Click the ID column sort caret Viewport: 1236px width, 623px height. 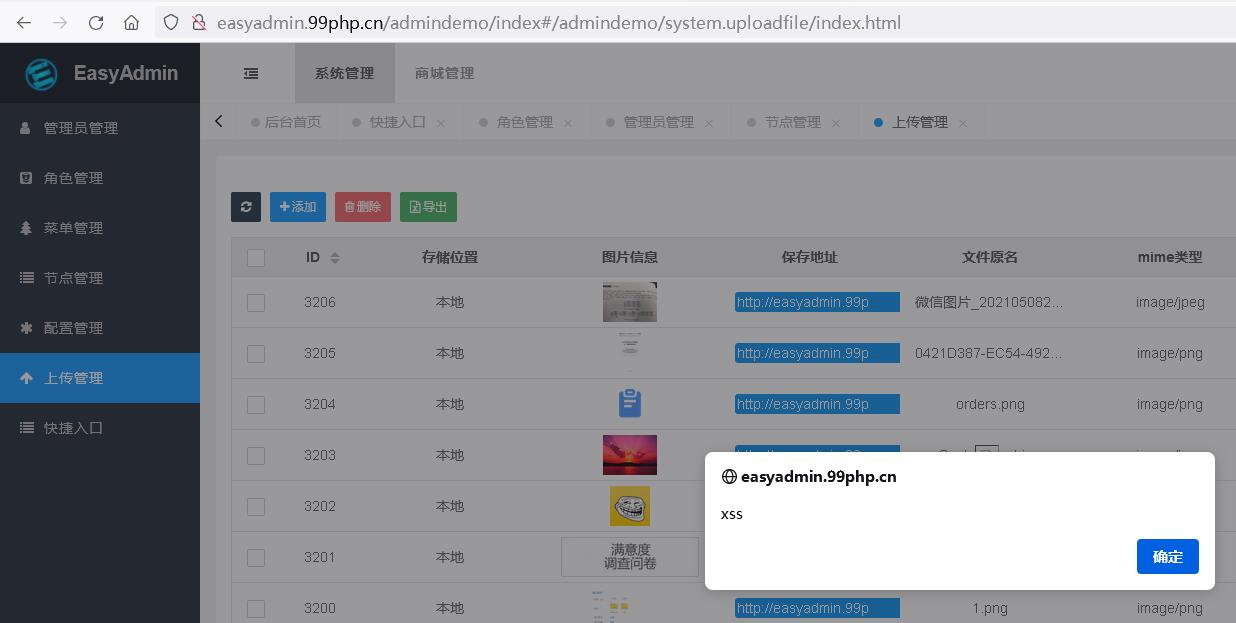click(335, 257)
